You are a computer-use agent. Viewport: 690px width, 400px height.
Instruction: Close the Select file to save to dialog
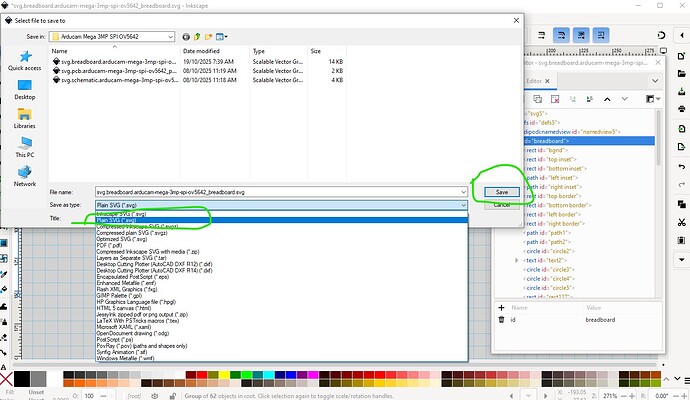tap(516, 20)
